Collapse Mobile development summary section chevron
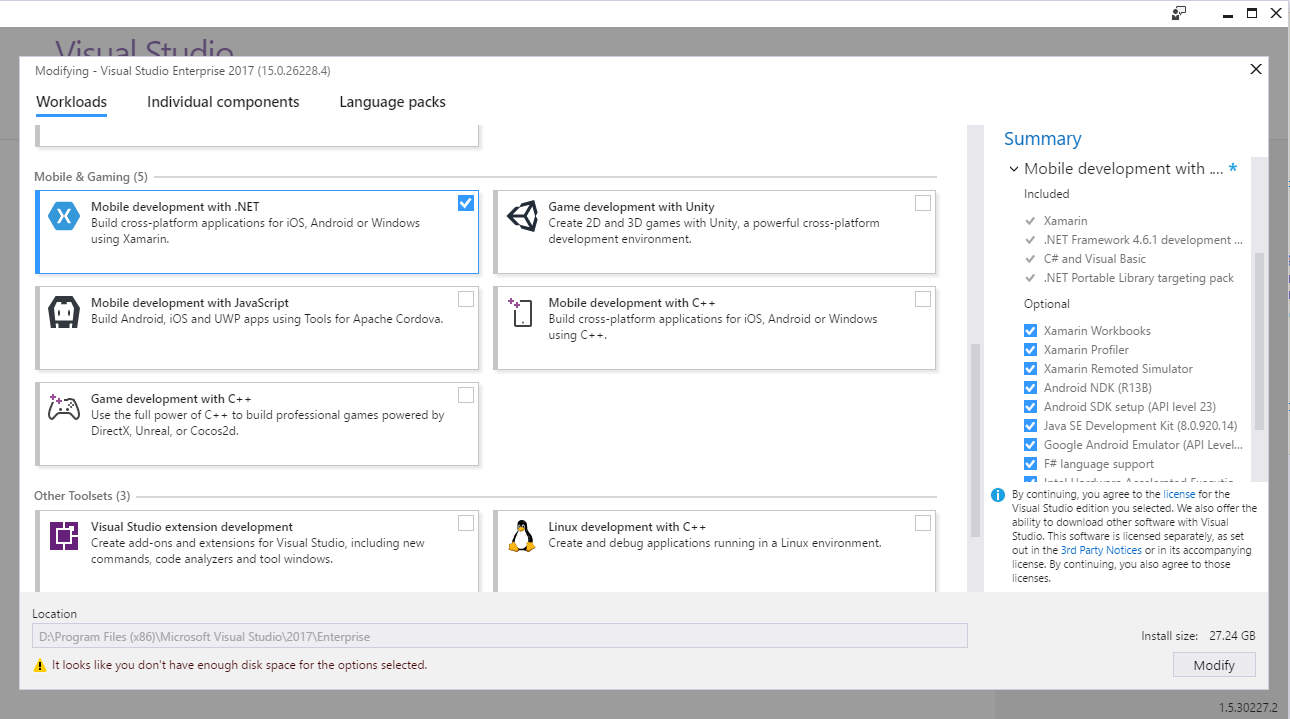1290x719 pixels. [1014, 169]
